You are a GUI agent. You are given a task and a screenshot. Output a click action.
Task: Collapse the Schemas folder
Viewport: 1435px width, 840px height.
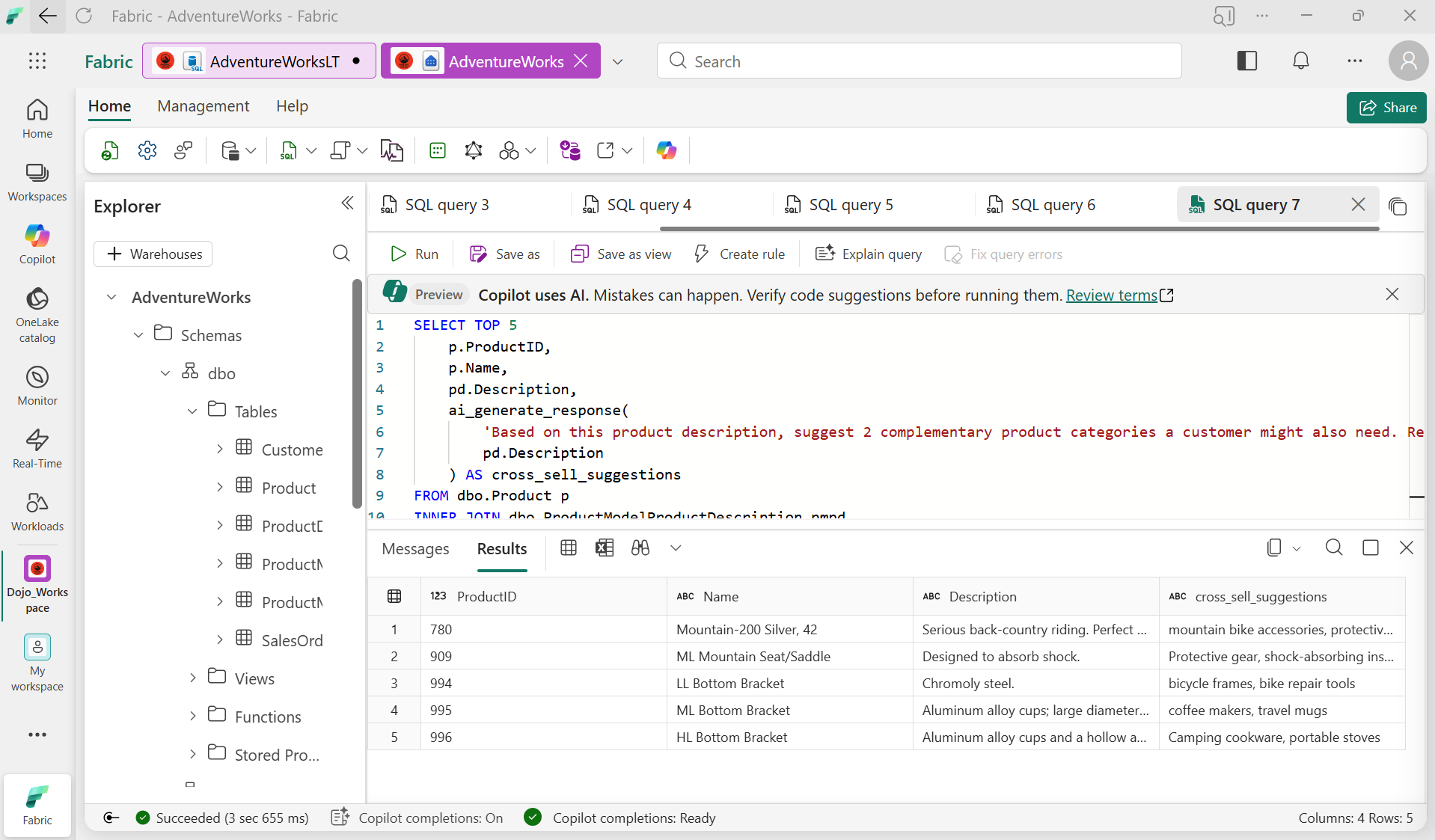coord(138,335)
